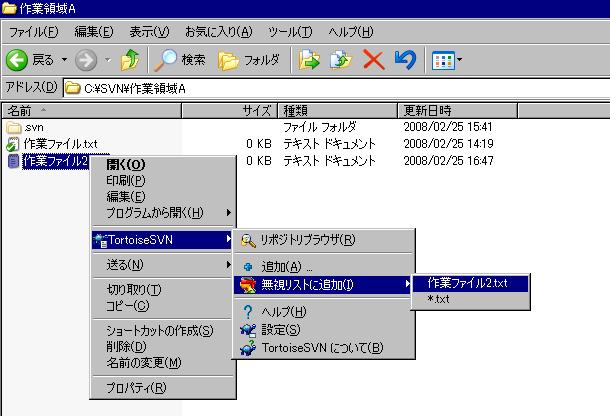Open the 表示(V) menu
Viewport: 610px width, 416px height.
point(149,32)
